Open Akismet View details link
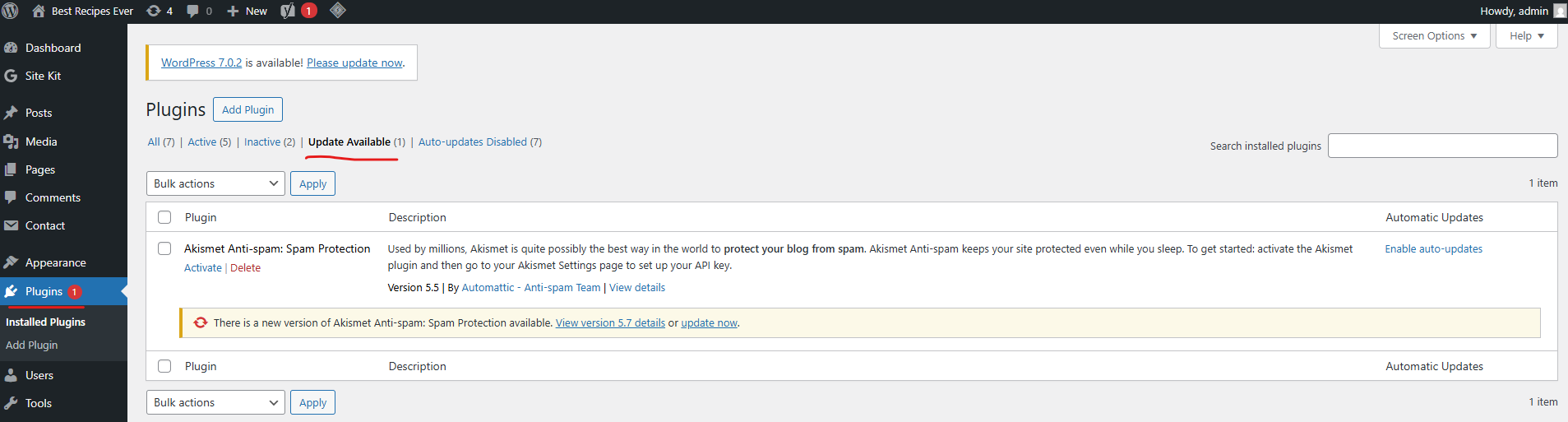Viewport: 1568px width, 422px height. pyautogui.click(x=637, y=288)
